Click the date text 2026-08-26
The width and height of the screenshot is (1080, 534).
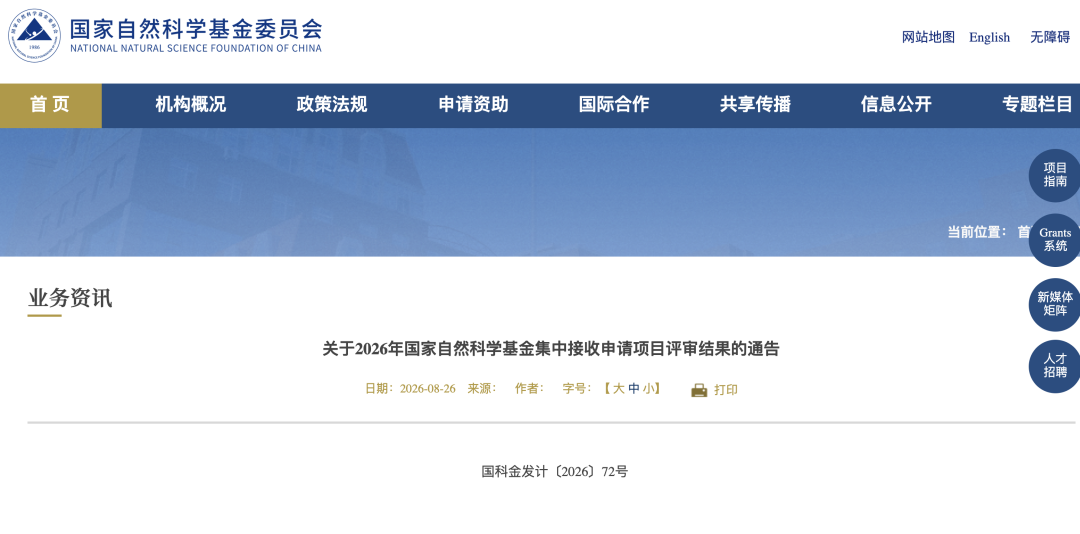[428, 389]
